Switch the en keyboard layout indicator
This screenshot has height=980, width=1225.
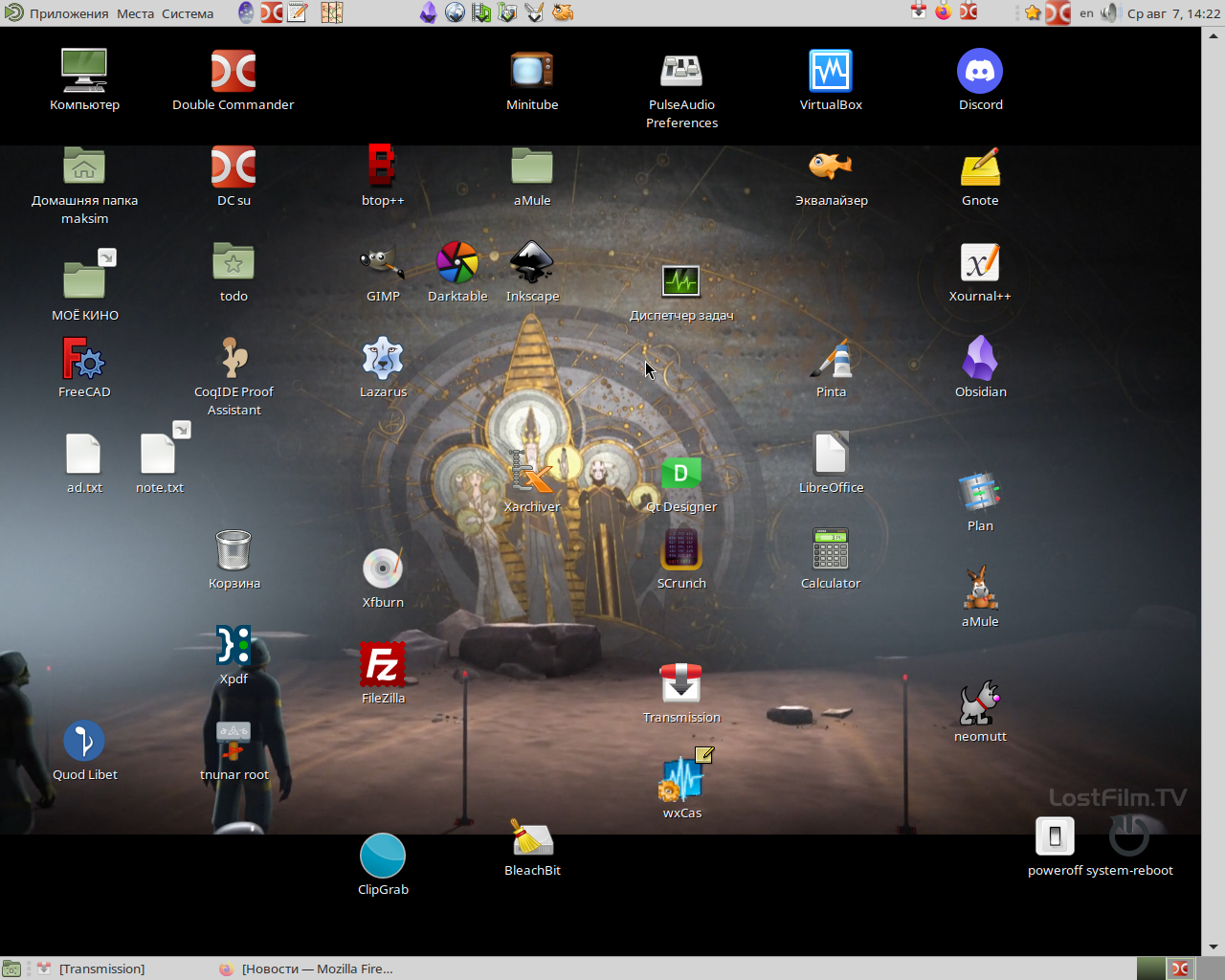pyautogui.click(x=1086, y=13)
